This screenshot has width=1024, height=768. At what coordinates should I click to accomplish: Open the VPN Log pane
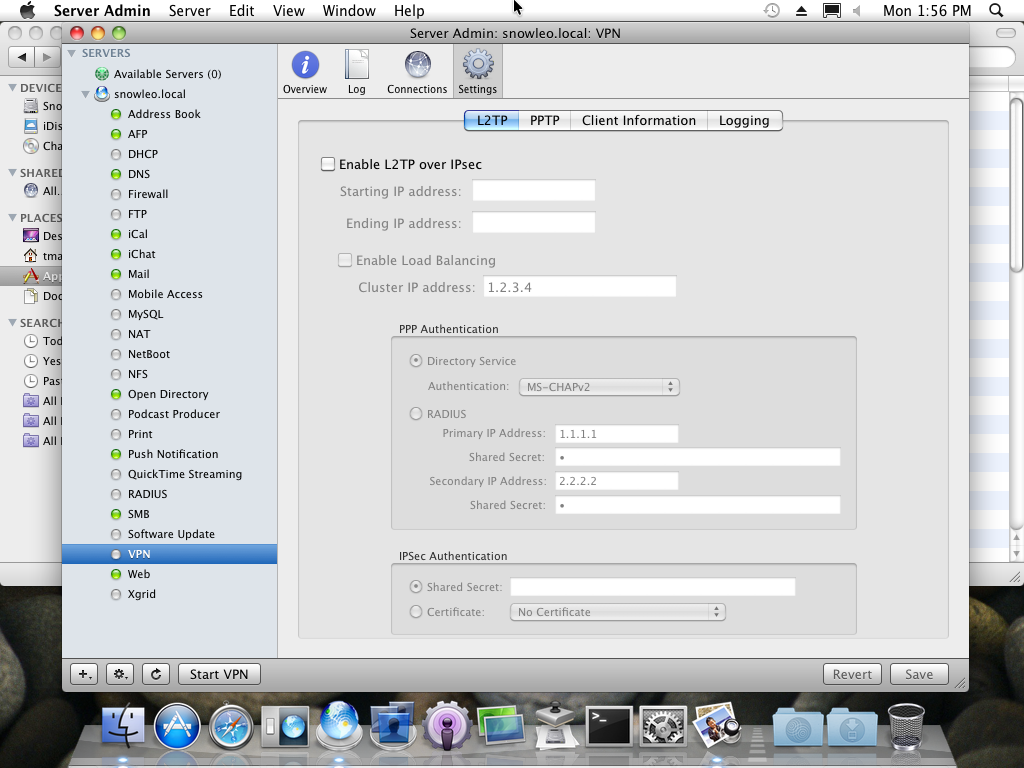(357, 72)
